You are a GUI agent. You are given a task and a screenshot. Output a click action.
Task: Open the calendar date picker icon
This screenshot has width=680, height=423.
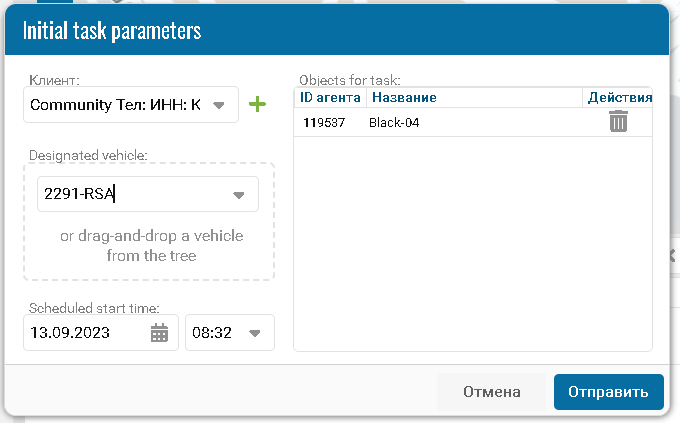point(160,333)
